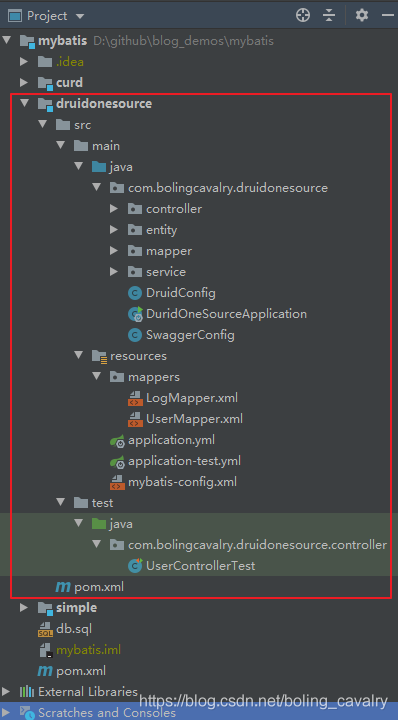398x720 pixels.
Task: Select the SwaggerConfig class
Action: pos(191,335)
